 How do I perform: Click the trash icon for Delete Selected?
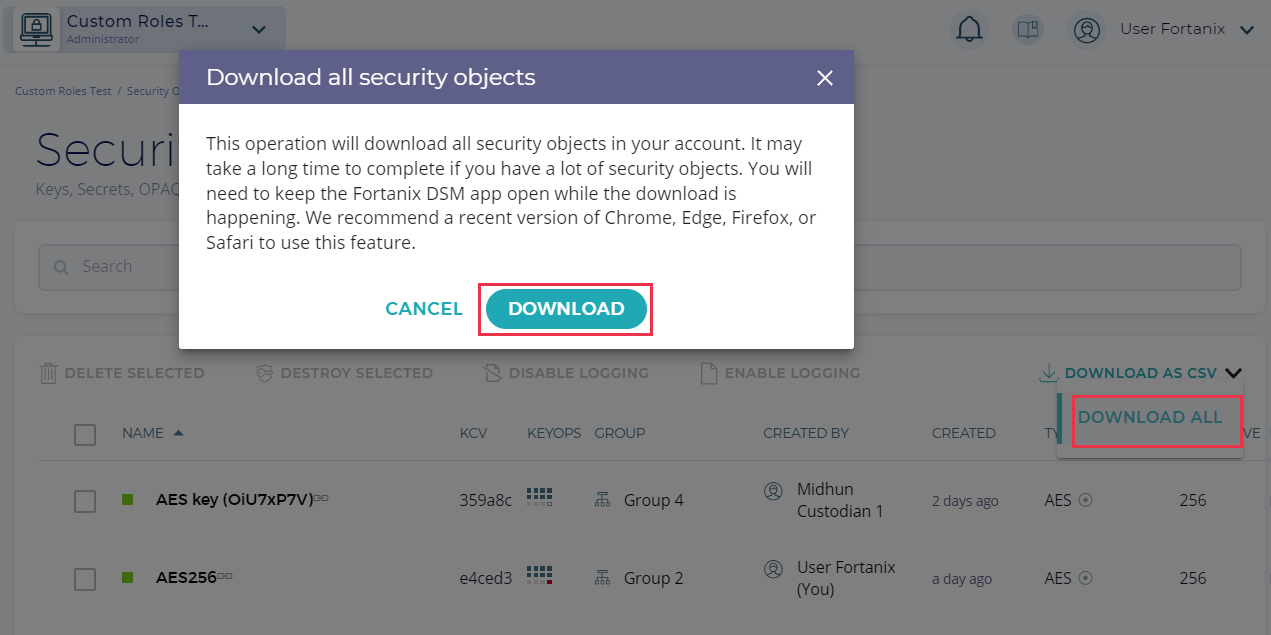click(48, 373)
